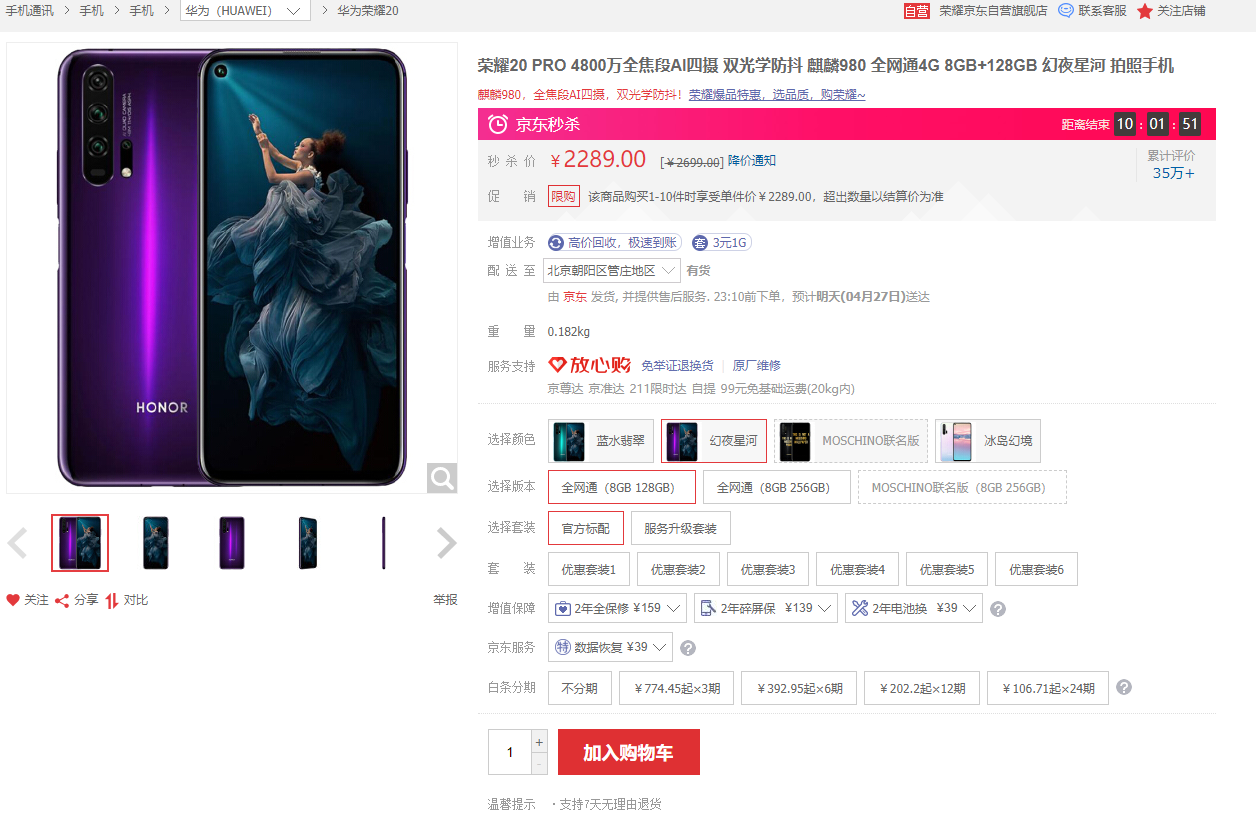Screen dimensions: 1256x818
Task: Select the third thumbnail showing purple back
Action: 232,543
